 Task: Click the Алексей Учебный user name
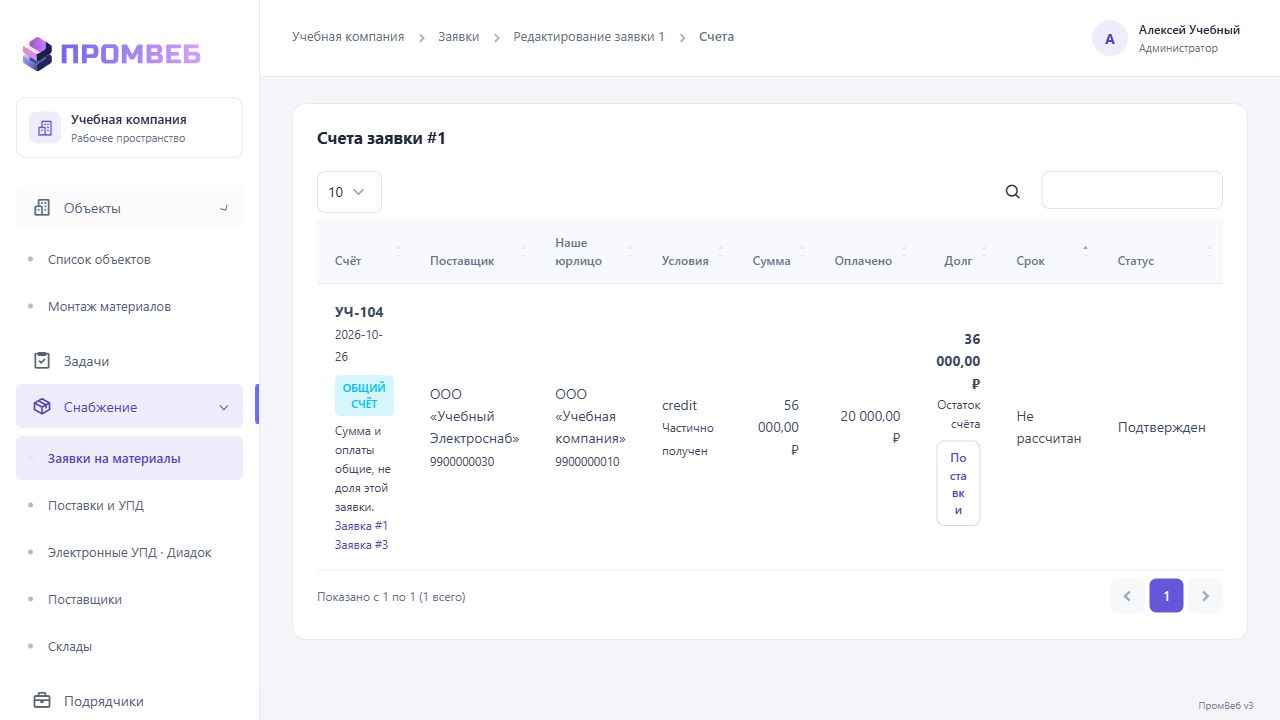click(x=1189, y=30)
